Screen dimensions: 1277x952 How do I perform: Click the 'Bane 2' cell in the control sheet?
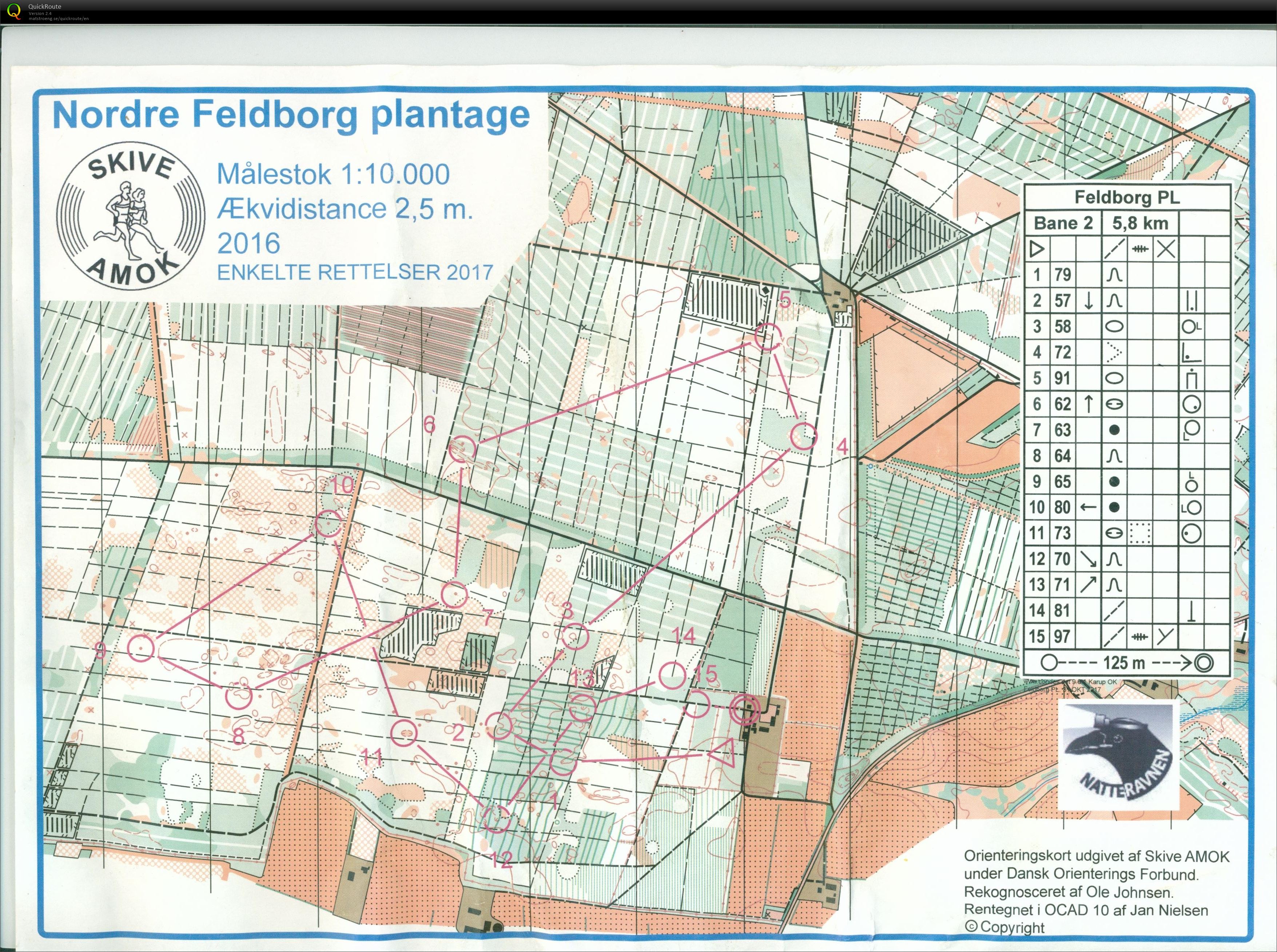click(1063, 223)
